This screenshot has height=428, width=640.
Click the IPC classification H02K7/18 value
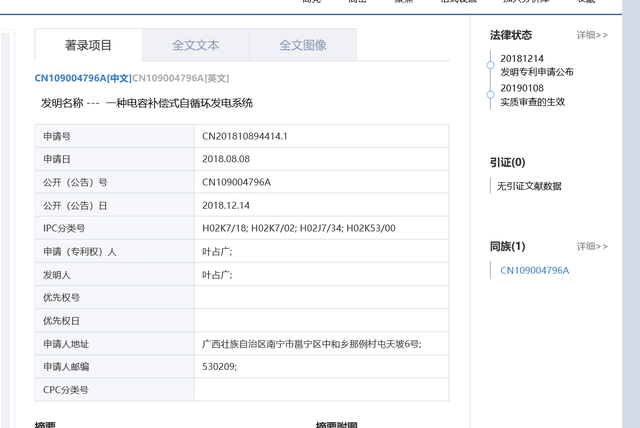224,228
